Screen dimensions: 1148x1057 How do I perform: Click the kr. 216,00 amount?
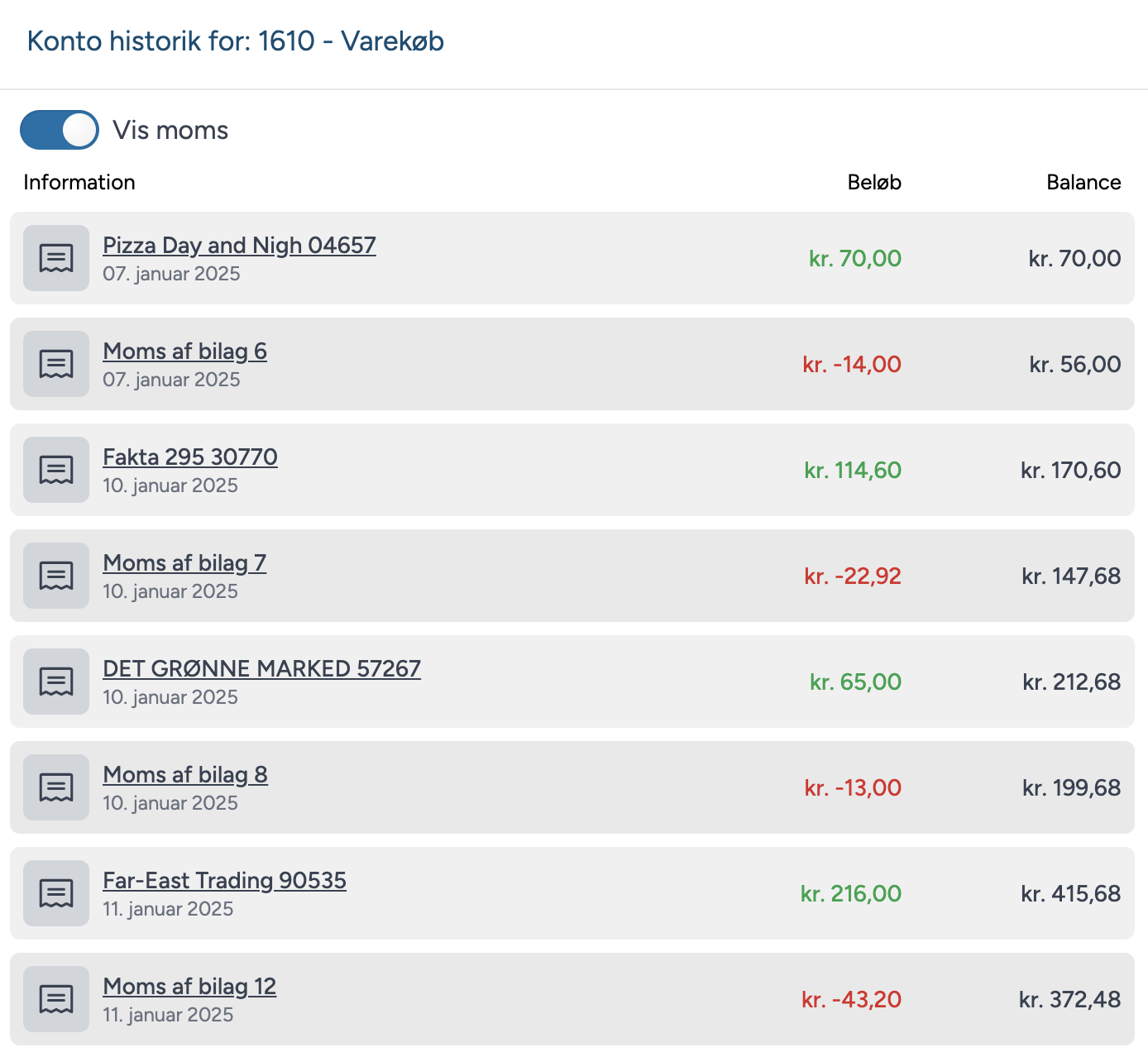tap(850, 893)
